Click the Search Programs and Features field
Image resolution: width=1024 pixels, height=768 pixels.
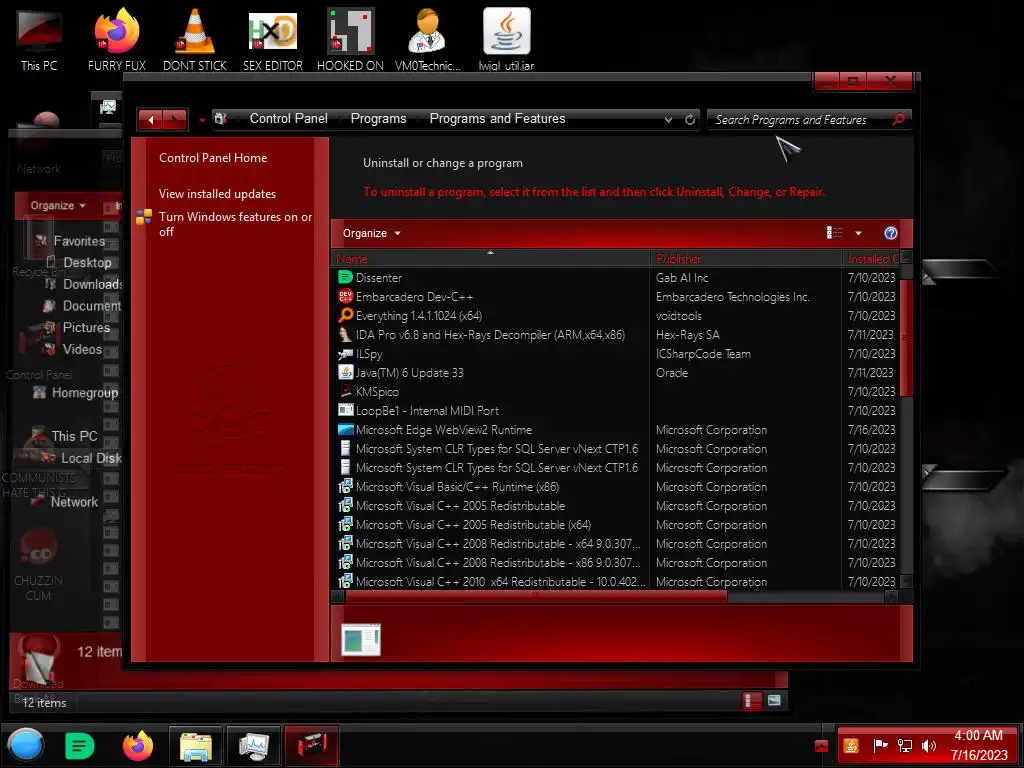[x=800, y=120]
